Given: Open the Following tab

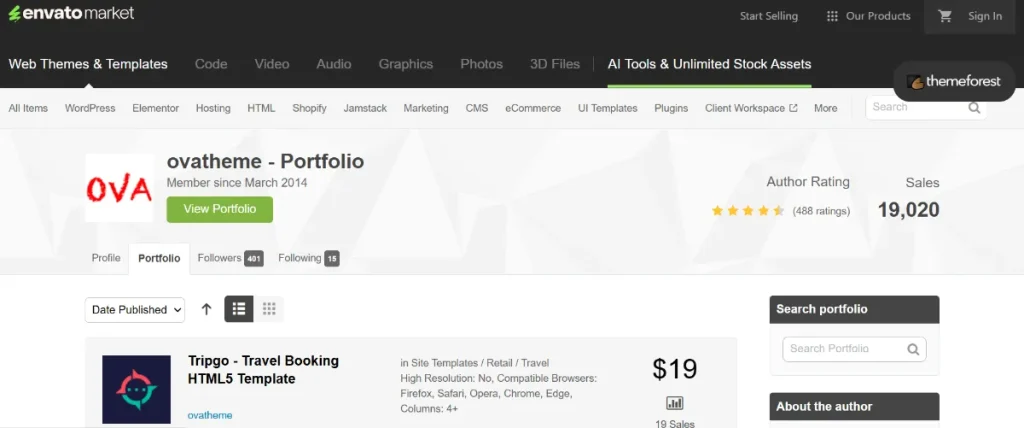Looking at the screenshot, I should pyautogui.click(x=308, y=259).
